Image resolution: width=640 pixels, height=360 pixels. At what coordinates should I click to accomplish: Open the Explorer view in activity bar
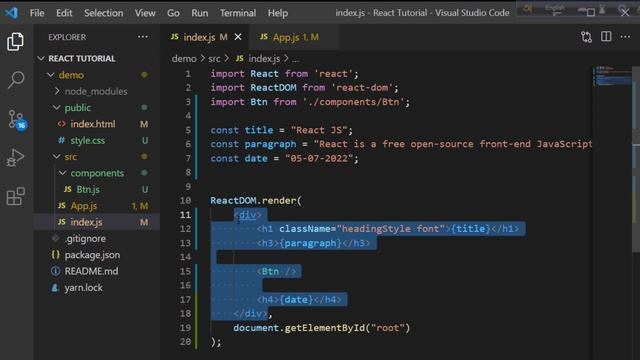[16, 42]
